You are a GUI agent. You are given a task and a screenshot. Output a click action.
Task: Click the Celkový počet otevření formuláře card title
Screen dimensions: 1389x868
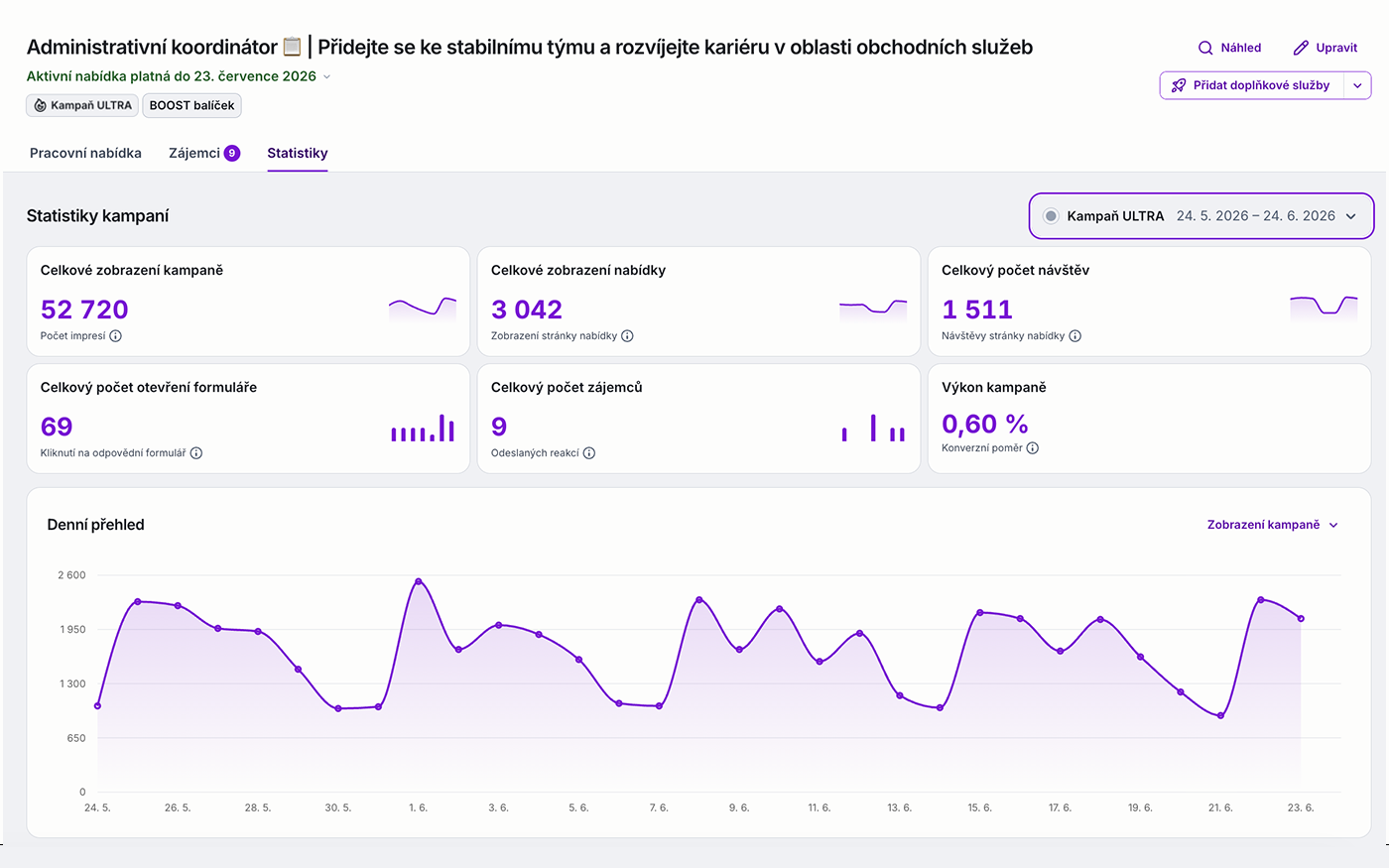click(x=149, y=388)
